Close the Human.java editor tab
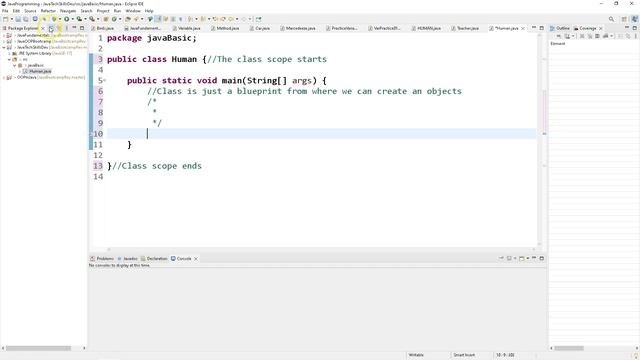This screenshot has width=640, height=360. (x=523, y=28)
